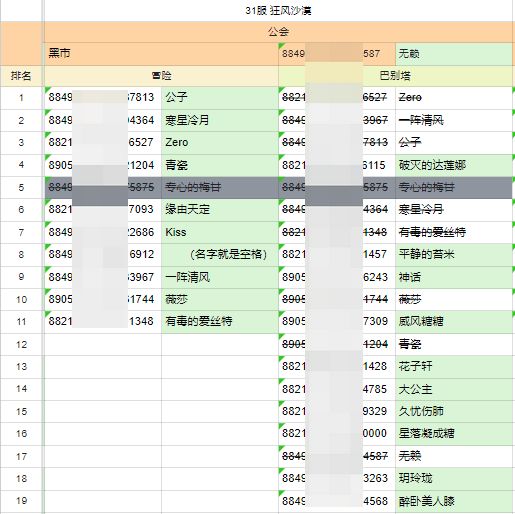Screen dimensions: 515x514
Task: Select 一阵清风 in the 冒险 column row 9
Action: (x=220, y=277)
